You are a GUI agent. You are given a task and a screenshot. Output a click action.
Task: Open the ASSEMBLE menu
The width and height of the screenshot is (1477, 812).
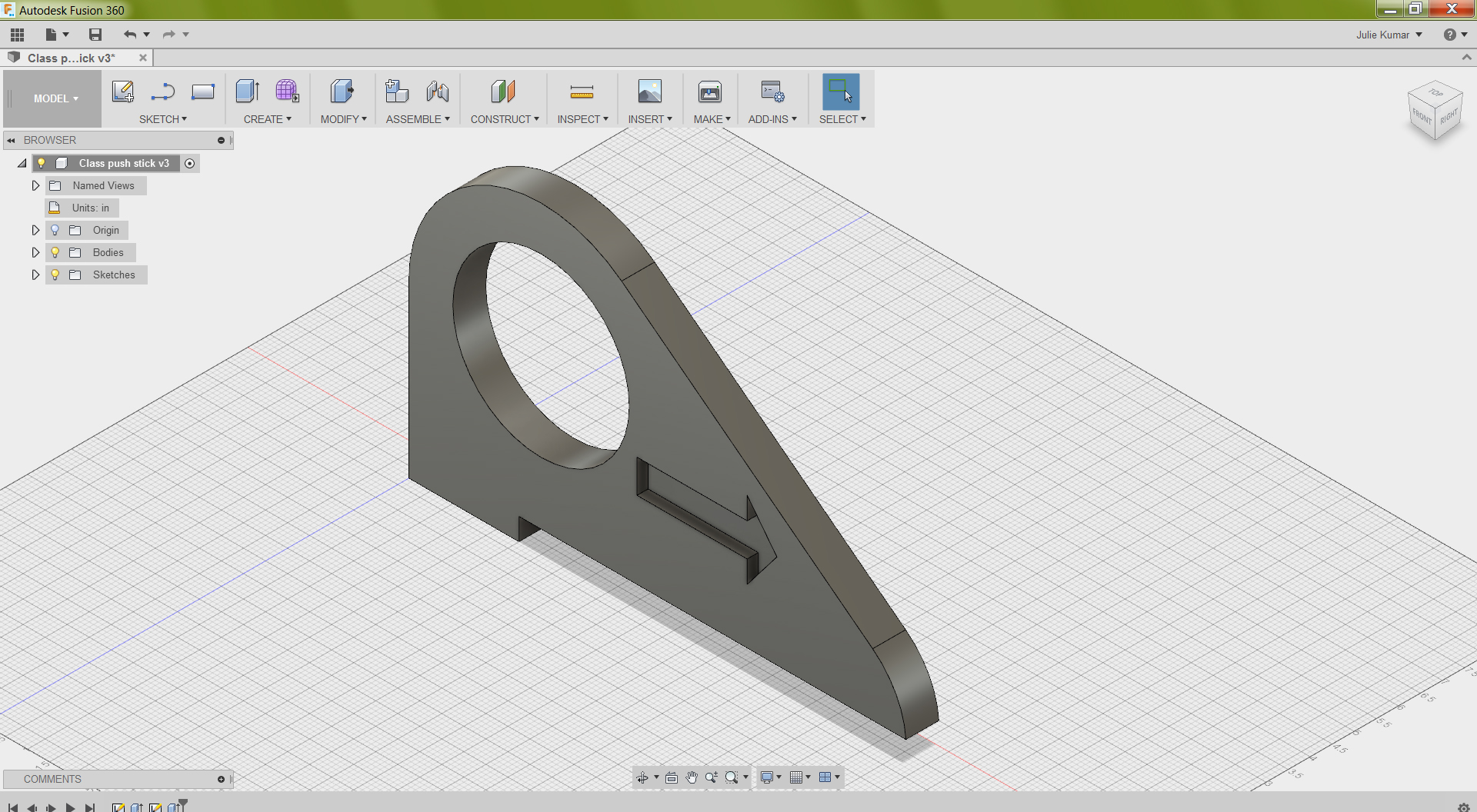[x=418, y=119]
